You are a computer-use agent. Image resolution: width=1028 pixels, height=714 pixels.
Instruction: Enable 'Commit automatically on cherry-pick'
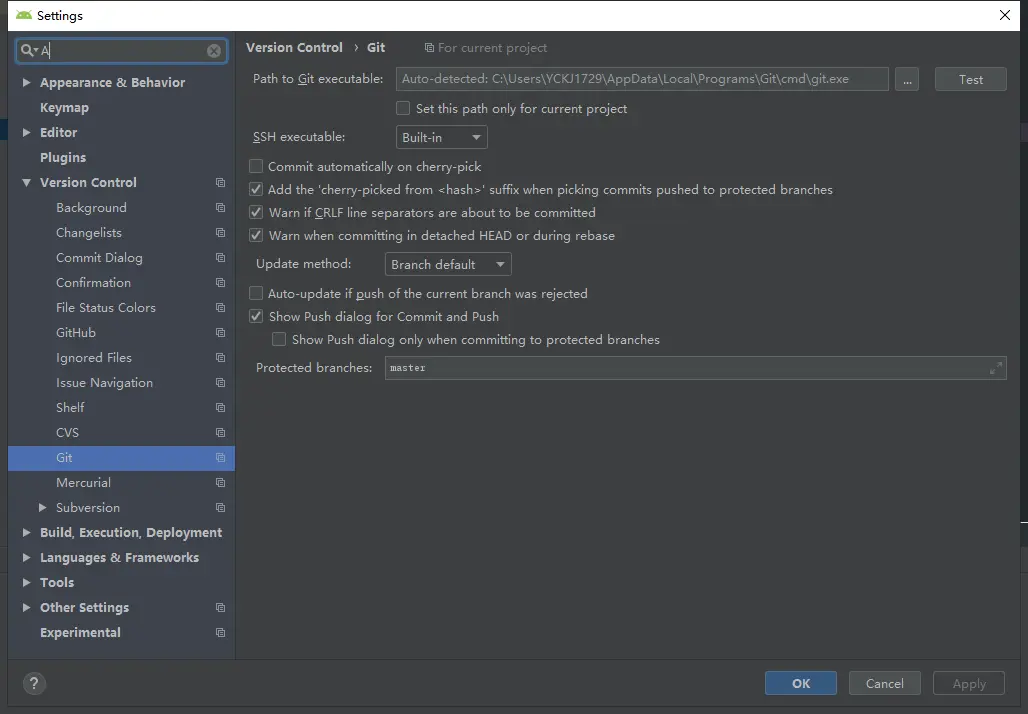tap(256, 167)
